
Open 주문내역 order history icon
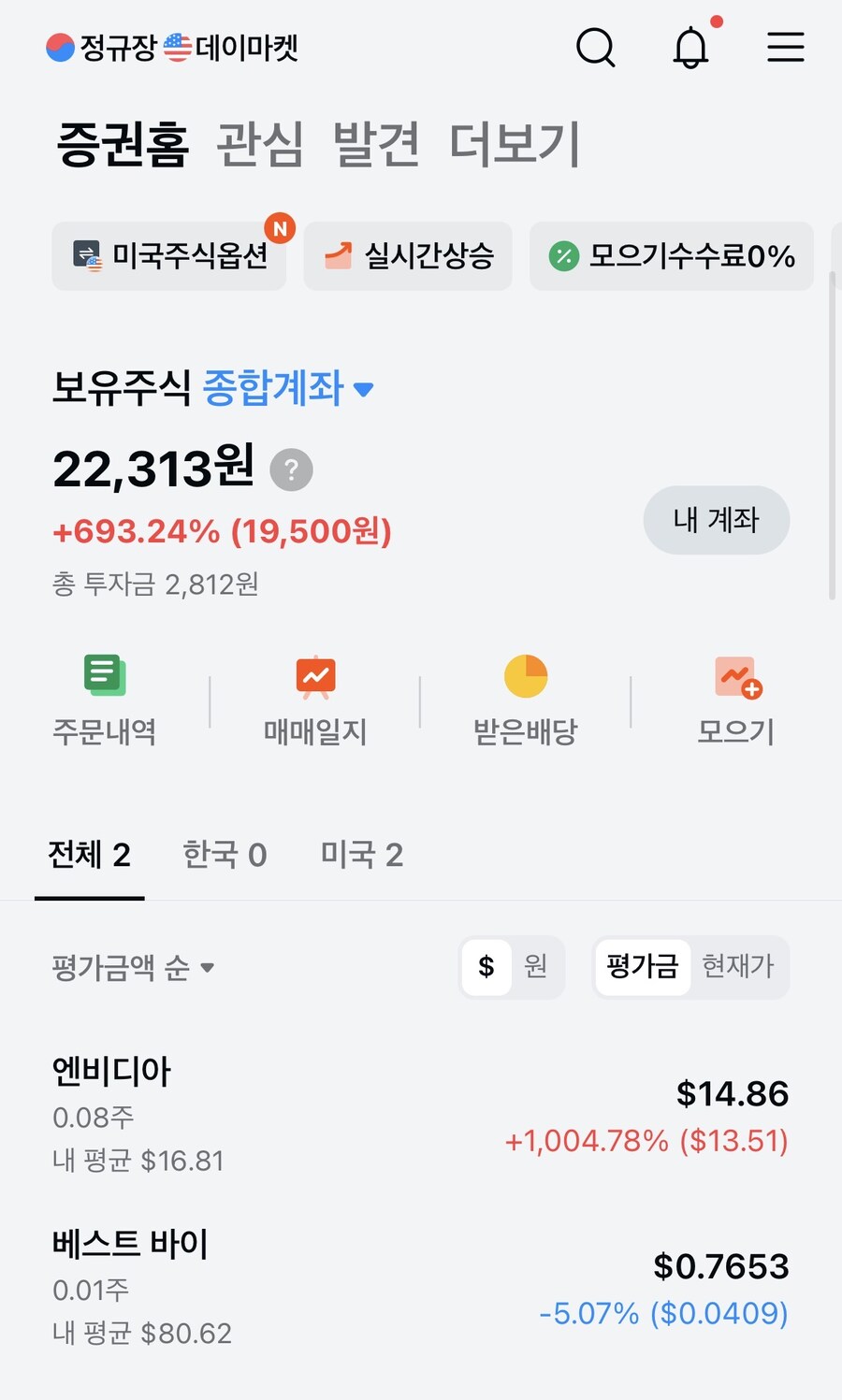(105, 675)
